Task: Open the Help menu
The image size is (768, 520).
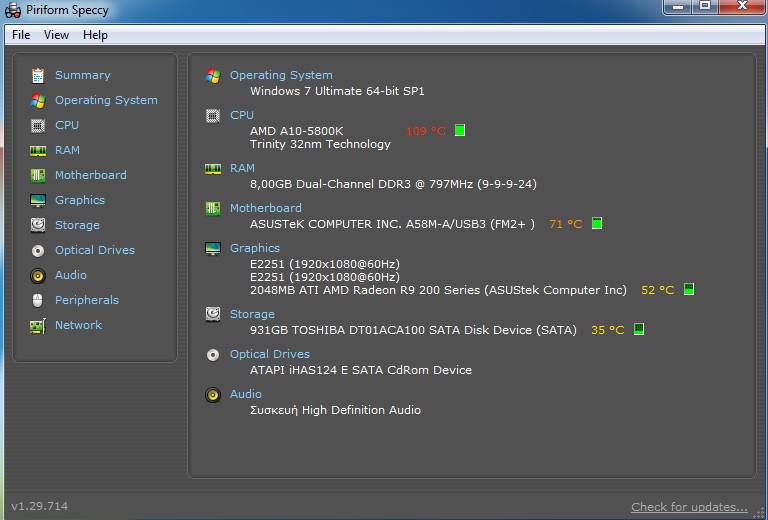Action: [x=95, y=35]
